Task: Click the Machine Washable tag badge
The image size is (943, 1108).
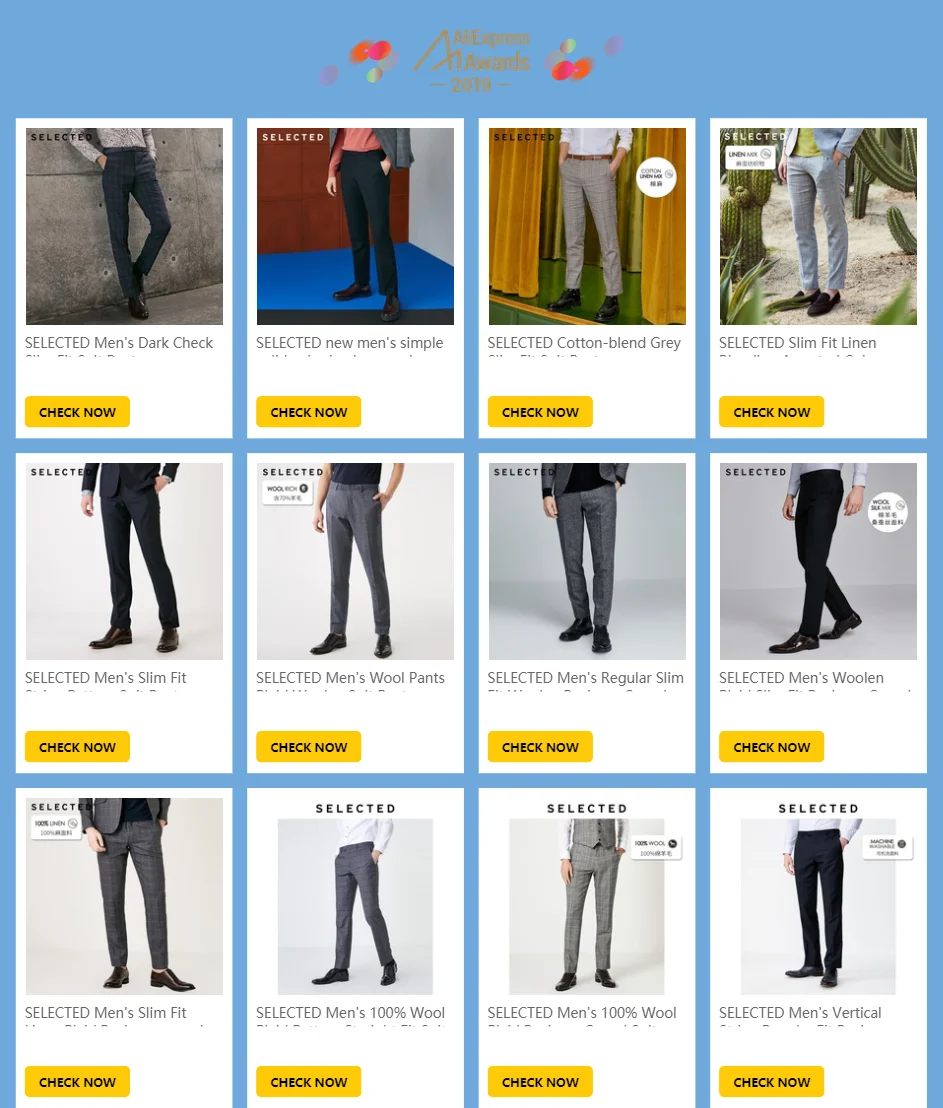Action: point(888,848)
